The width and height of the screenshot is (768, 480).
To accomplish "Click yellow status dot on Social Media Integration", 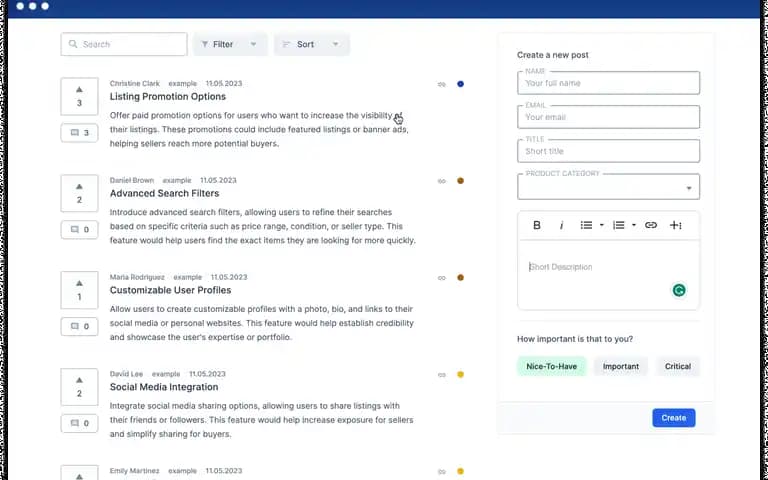I will coord(460,375).
